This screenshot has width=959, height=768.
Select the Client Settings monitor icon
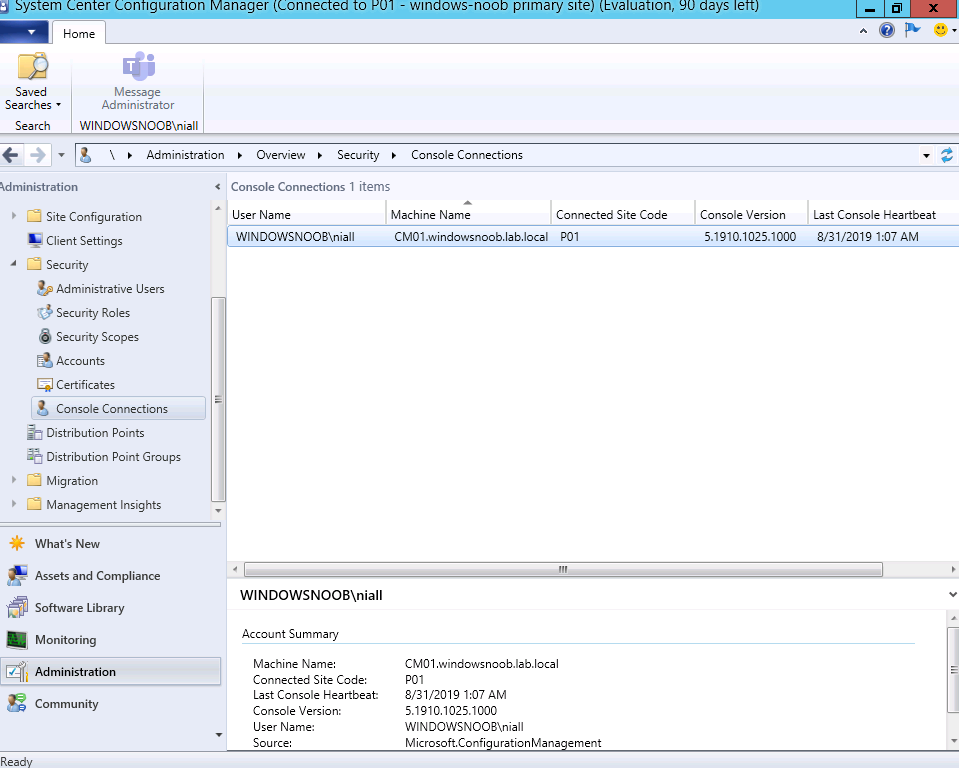pyautogui.click(x=35, y=240)
